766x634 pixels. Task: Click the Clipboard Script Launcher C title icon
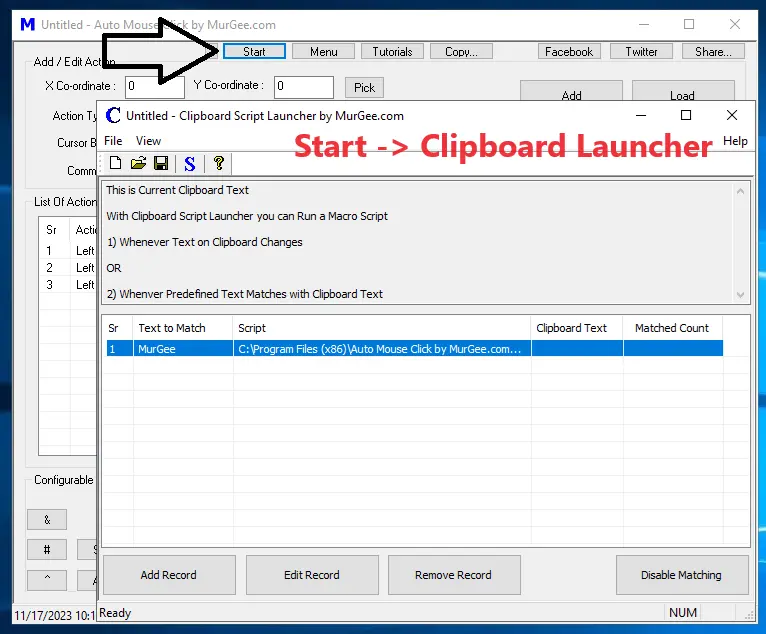pyautogui.click(x=113, y=116)
